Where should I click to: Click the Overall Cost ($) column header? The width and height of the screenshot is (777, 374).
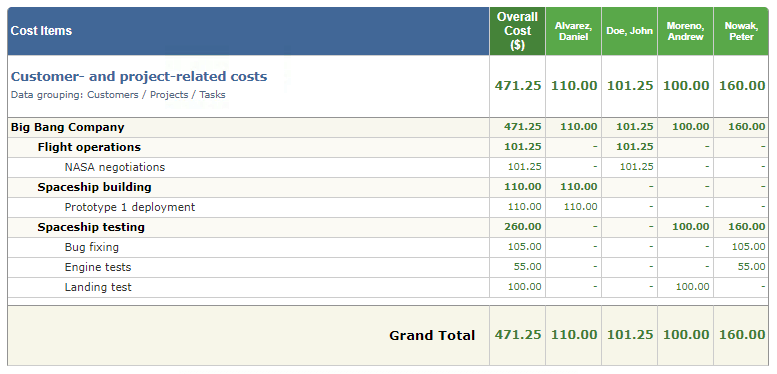(x=517, y=31)
